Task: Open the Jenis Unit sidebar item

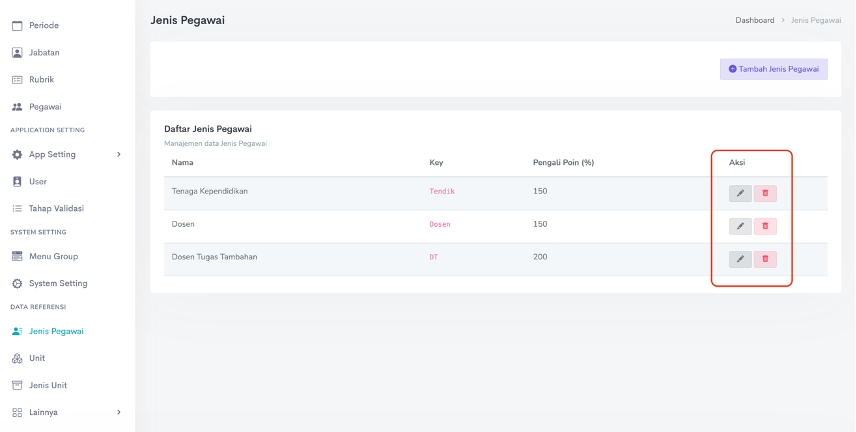Action: [48, 385]
